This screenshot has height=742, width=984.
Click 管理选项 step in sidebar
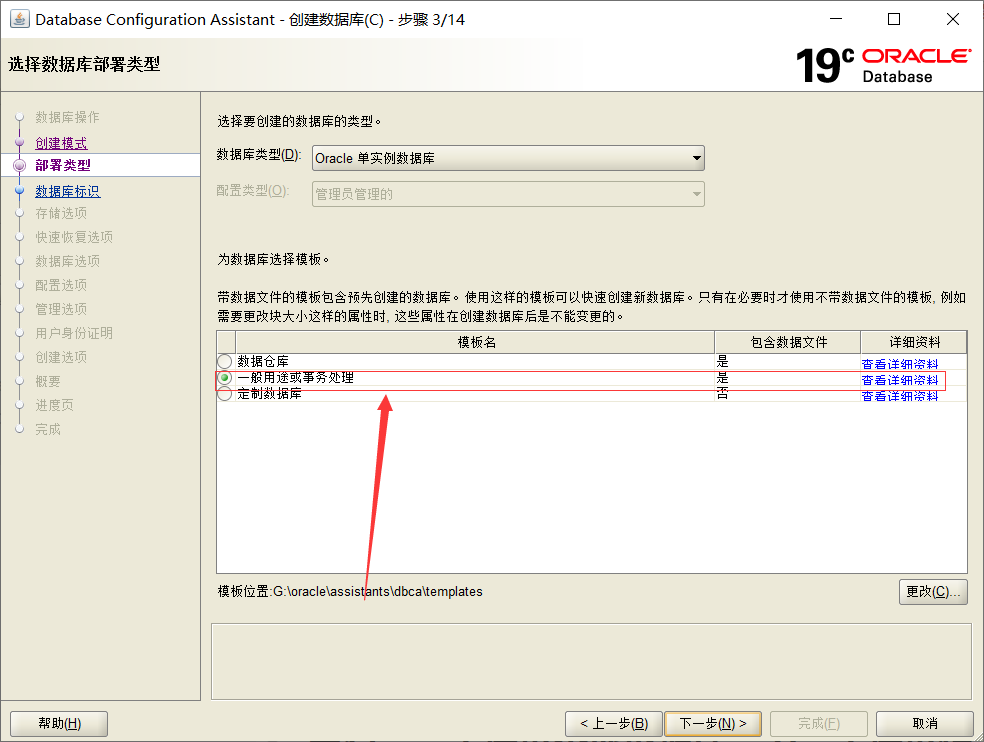click(61, 309)
